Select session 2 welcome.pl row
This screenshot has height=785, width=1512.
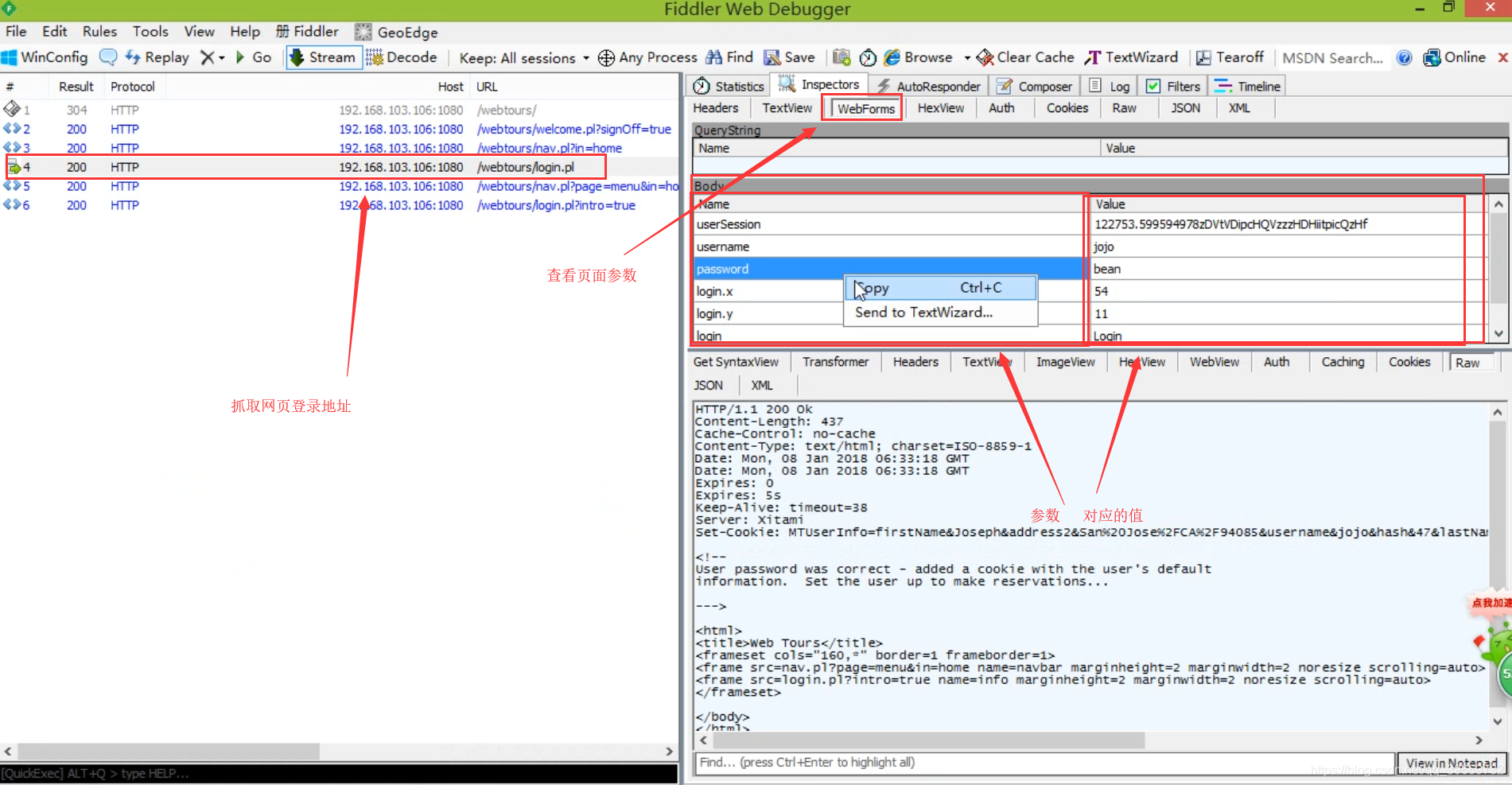(340, 129)
